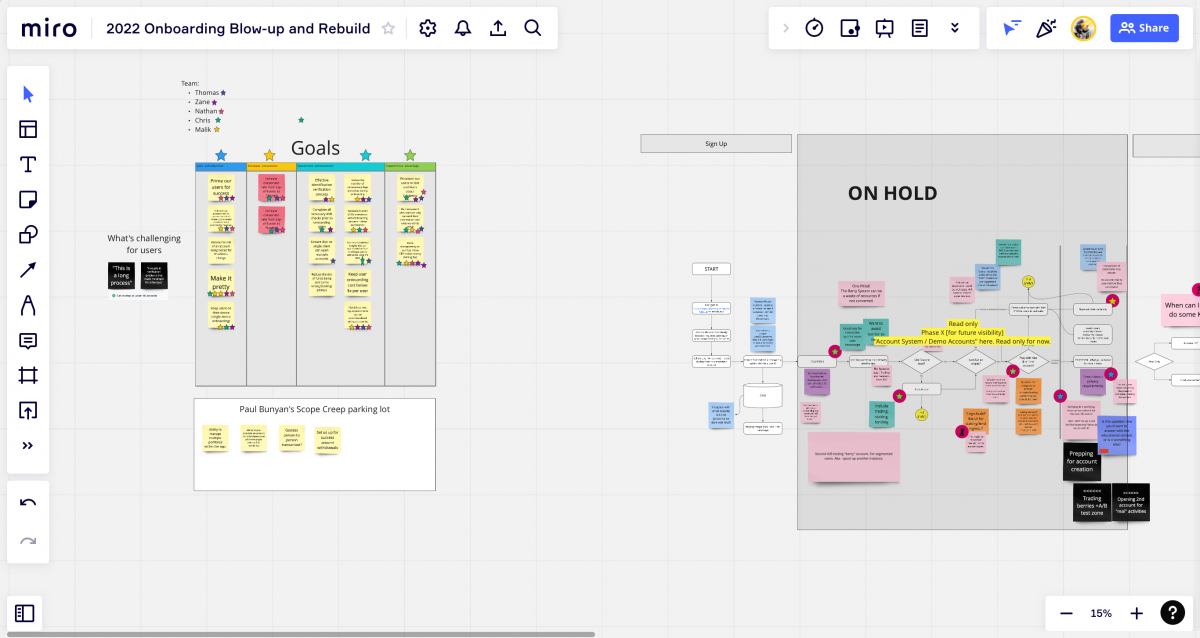Click the zoom in plus button

point(1136,613)
